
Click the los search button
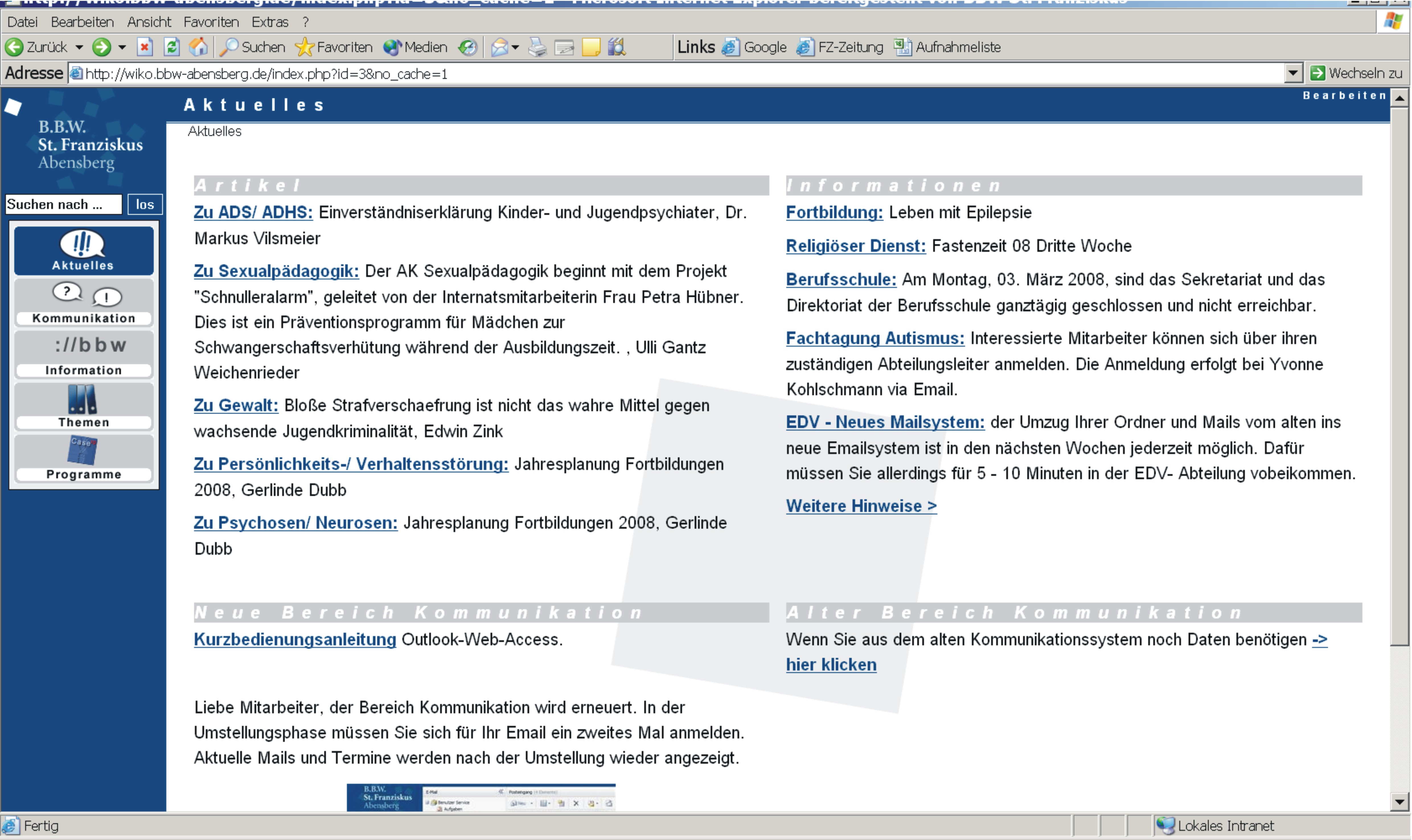pos(145,204)
